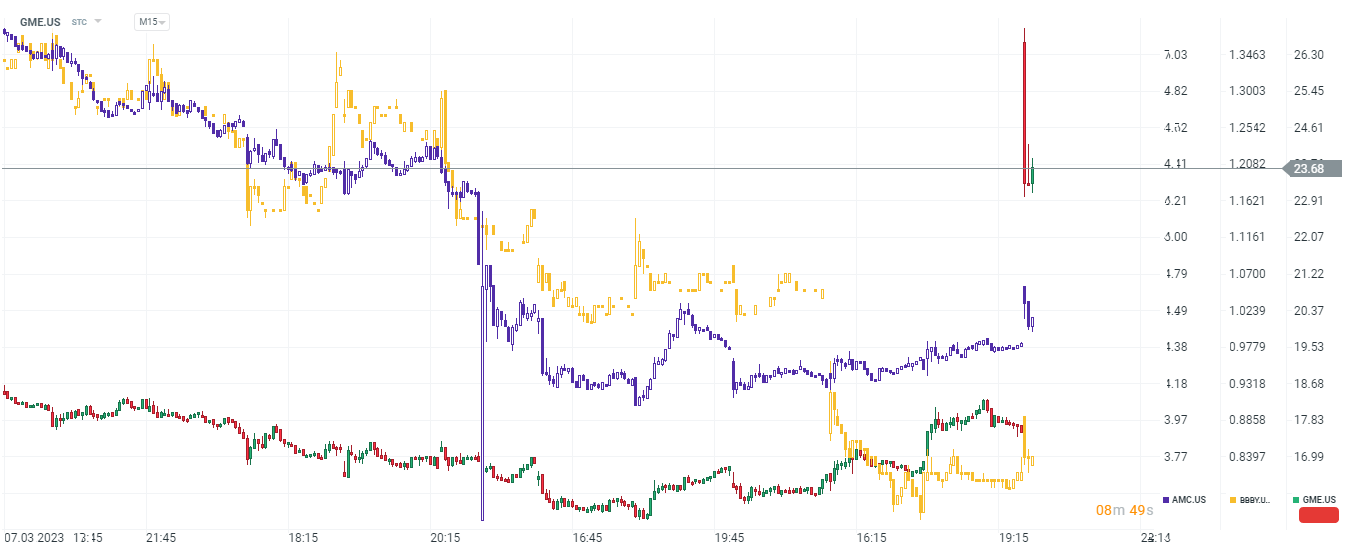Click the 1.3463 BBBY axis value
The height and width of the screenshot is (555, 1354).
(1247, 55)
